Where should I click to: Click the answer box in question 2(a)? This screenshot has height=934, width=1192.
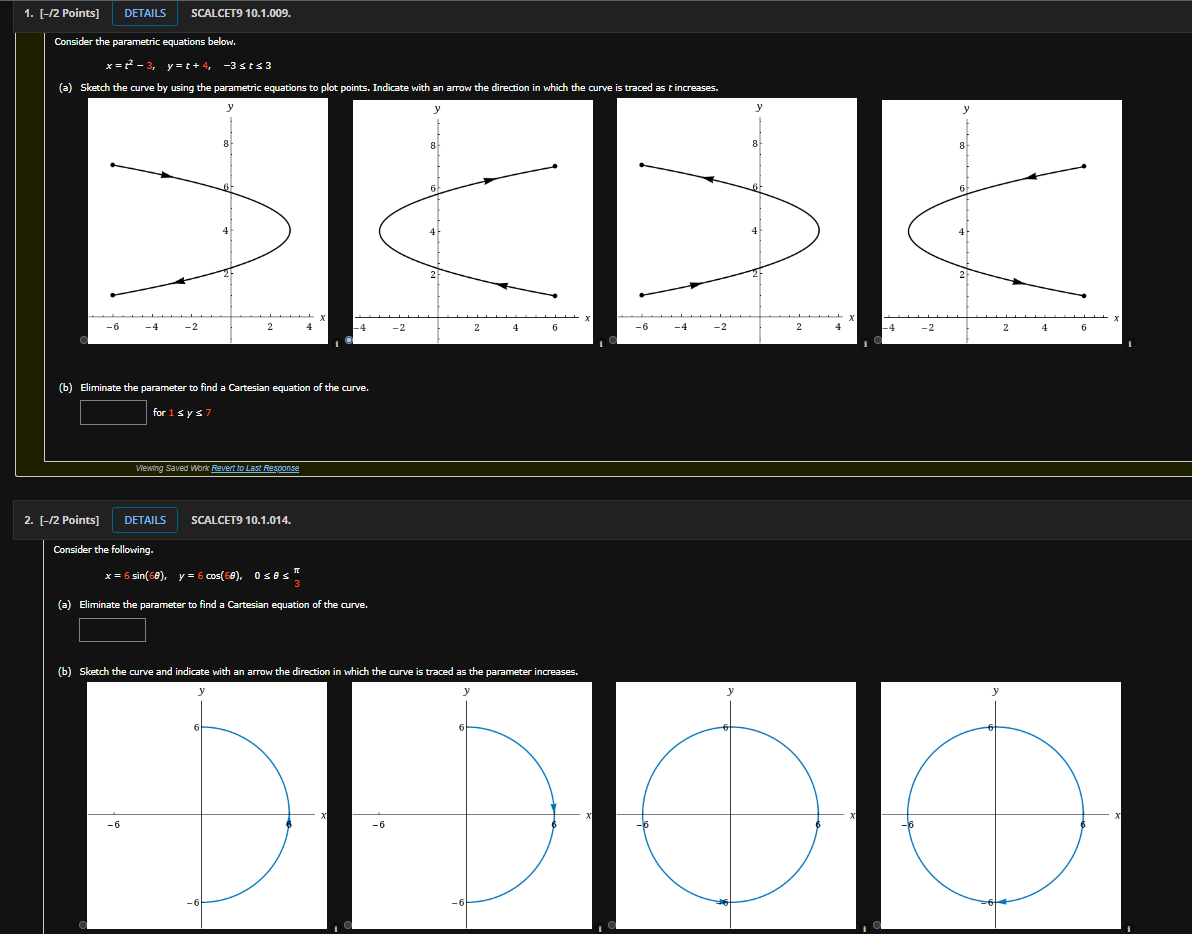click(x=112, y=630)
